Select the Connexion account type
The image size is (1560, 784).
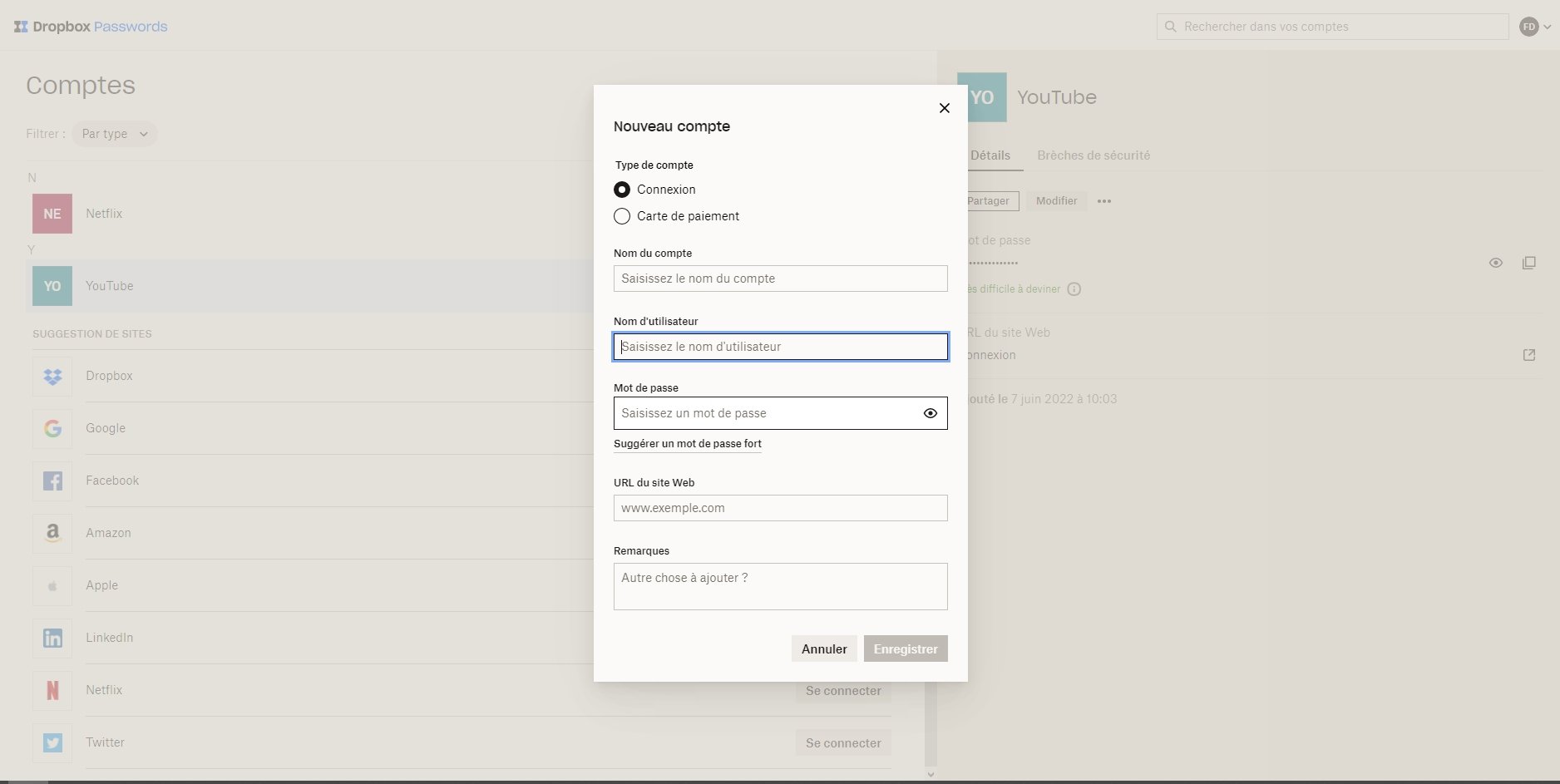pos(621,190)
